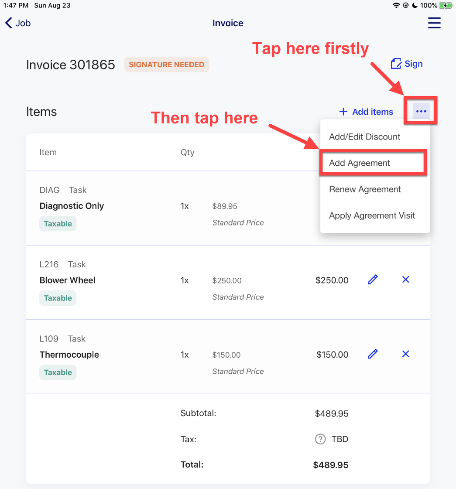456x489 pixels.
Task: Edit Thermocouple with pencil icon
Action: [373, 354]
